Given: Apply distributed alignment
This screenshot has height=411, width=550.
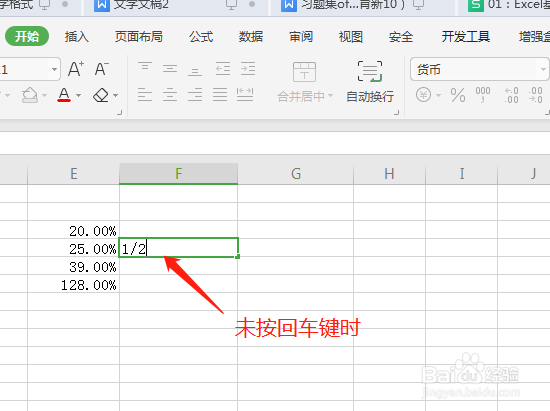Looking at the screenshot, I should click(245, 95).
